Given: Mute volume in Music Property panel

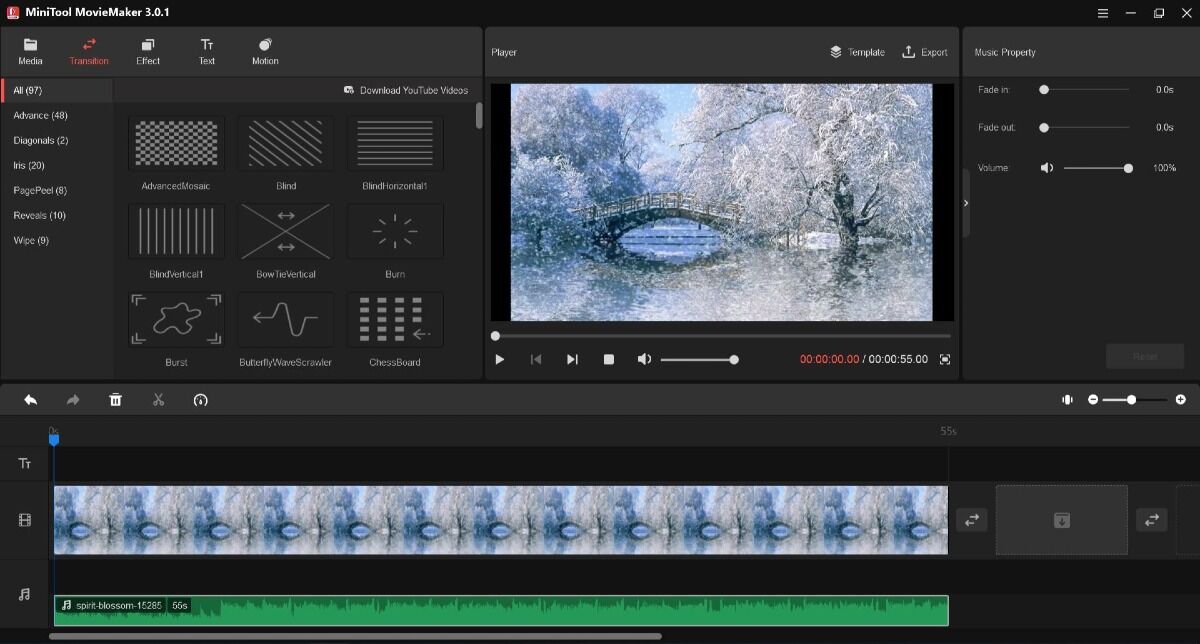Looking at the screenshot, I should (x=1046, y=167).
